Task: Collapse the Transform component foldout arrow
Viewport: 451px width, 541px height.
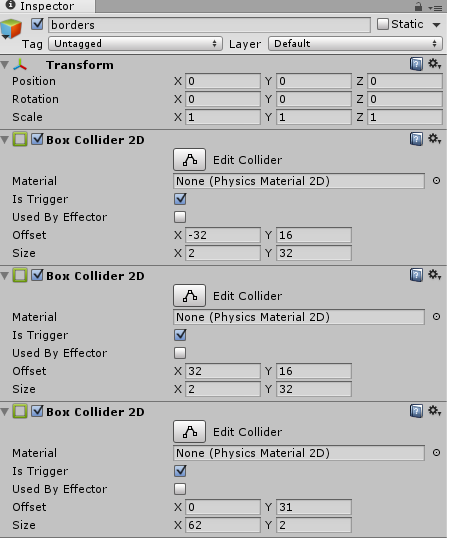Action: [5, 65]
